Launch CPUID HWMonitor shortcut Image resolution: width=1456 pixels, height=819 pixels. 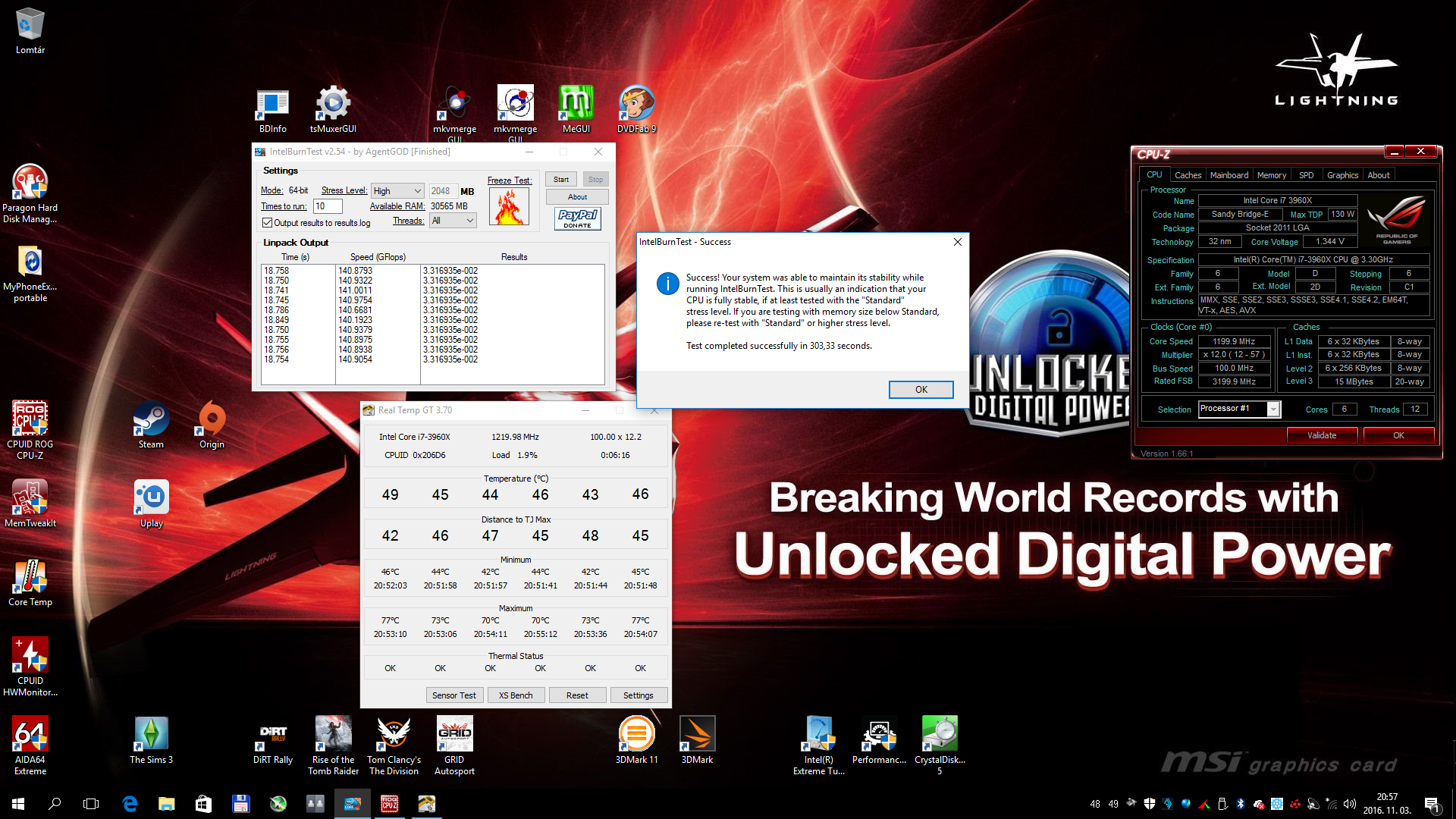pyautogui.click(x=30, y=667)
